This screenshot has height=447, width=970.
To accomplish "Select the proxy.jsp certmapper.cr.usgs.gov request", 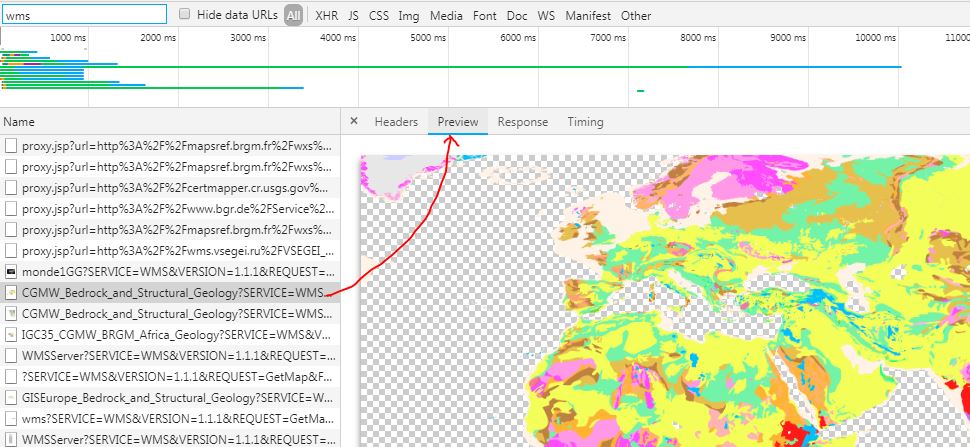I will [x=170, y=188].
